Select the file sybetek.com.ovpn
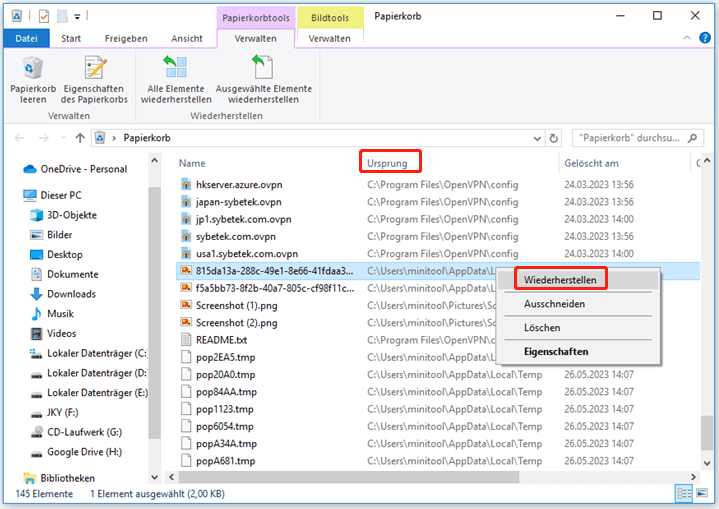This screenshot has width=719, height=509. (x=236, y=237)
